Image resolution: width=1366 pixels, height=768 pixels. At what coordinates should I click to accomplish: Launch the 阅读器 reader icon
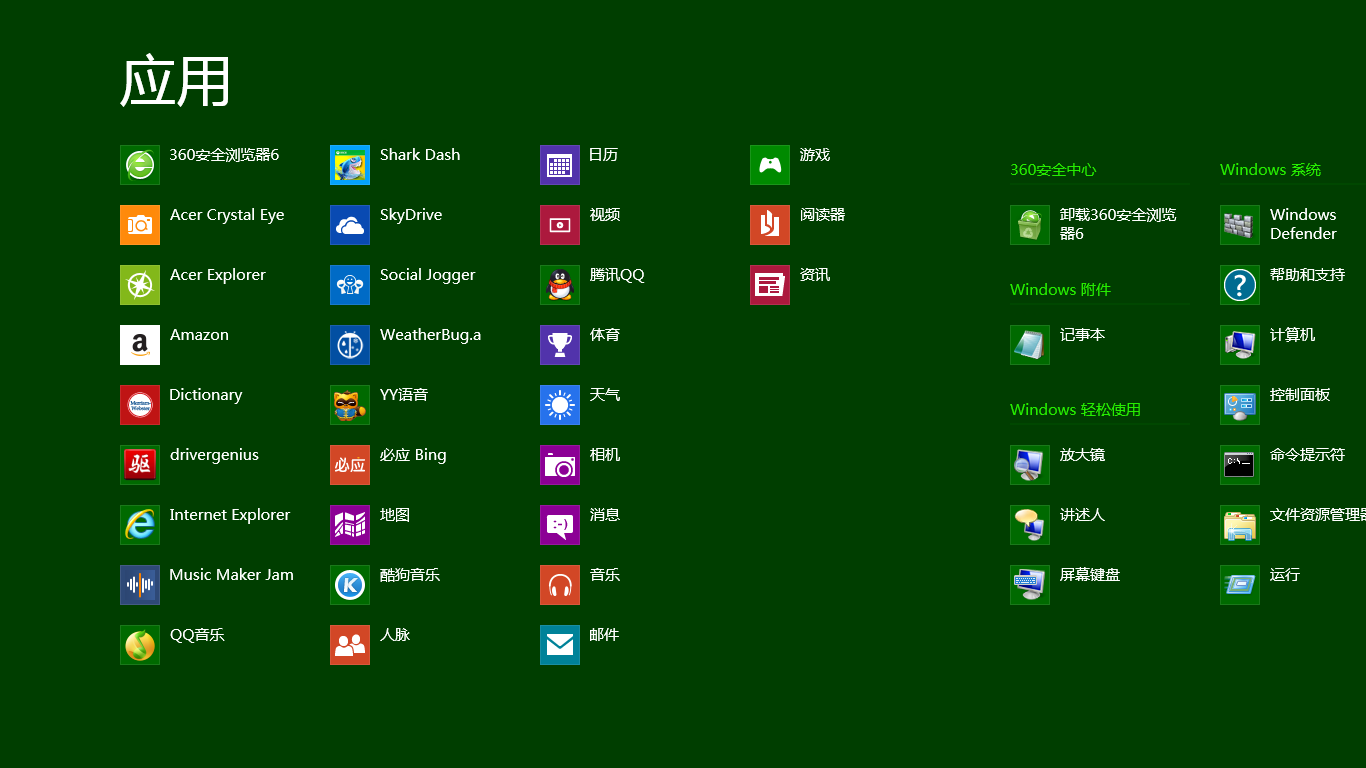770,225
